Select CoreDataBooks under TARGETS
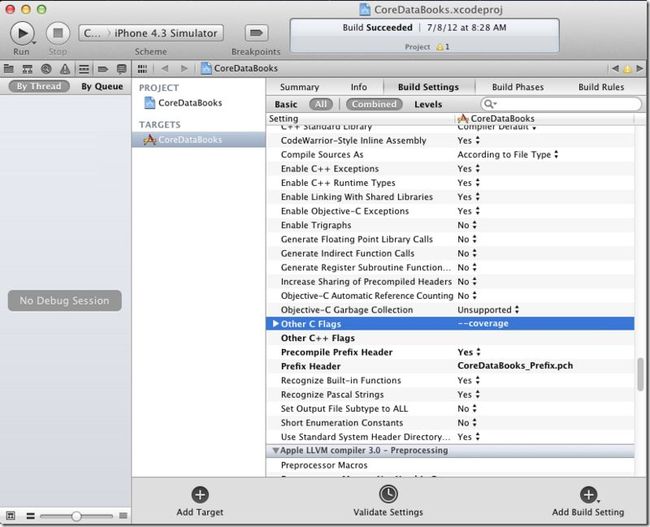The width and height of the screenshot is (650, 527). point(199,140)
